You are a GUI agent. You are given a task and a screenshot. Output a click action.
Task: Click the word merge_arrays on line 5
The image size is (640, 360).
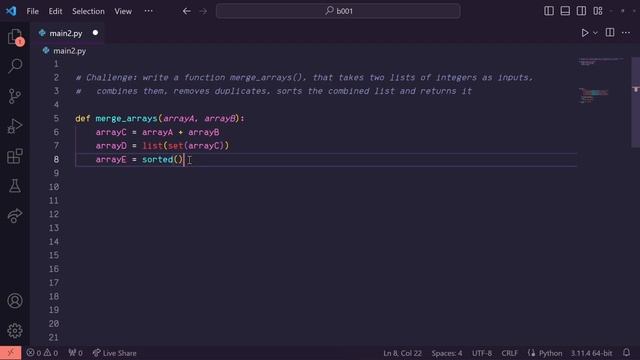click(x=126, y=119)
